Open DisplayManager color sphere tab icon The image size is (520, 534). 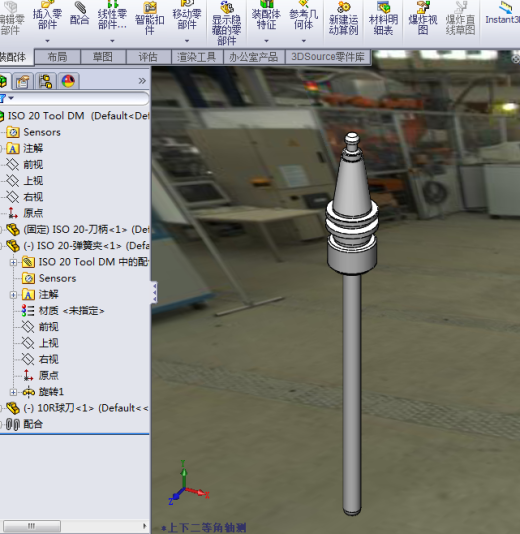[x=68, y=81]
